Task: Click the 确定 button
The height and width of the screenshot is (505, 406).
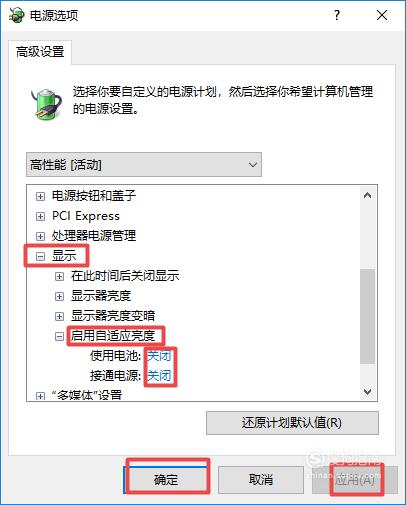Action: (166, 480)
